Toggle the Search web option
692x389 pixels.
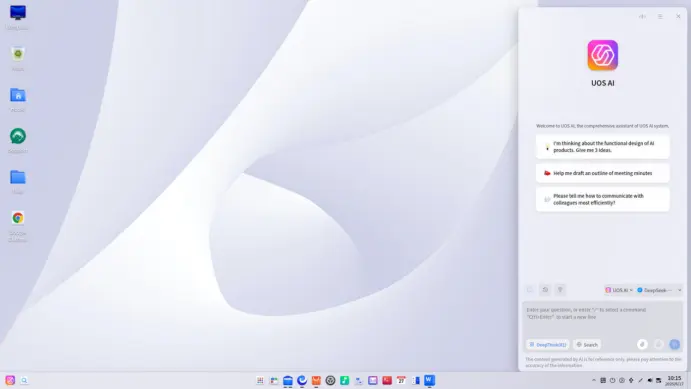[587, 344]
